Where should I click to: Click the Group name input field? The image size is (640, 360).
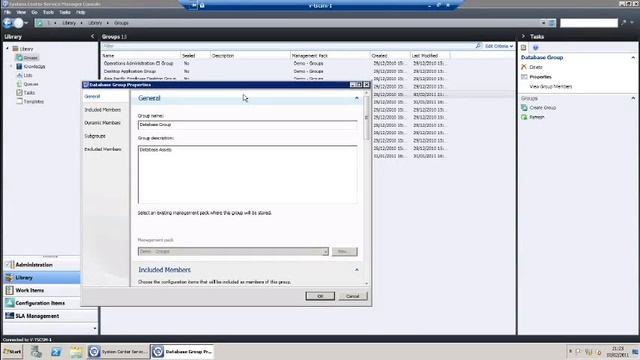click(247, 125)
